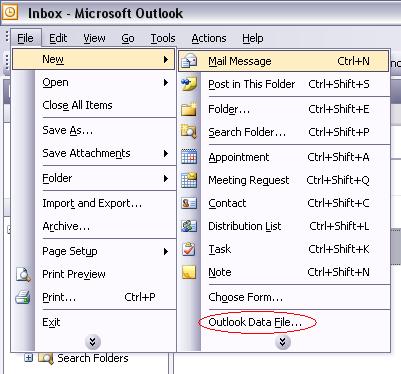The width and height of the screenshot is (401, 374).
Task: Open the File menu
Action: (x=26, y=38)
